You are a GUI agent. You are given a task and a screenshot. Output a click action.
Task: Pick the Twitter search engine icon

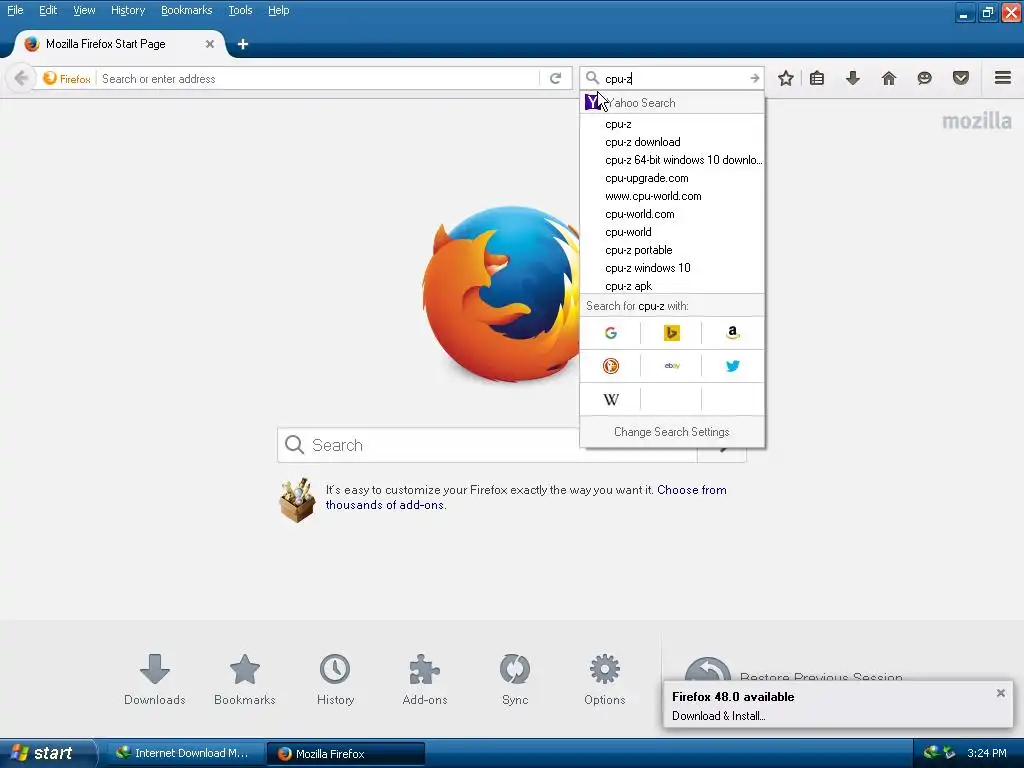pos(733,366)
